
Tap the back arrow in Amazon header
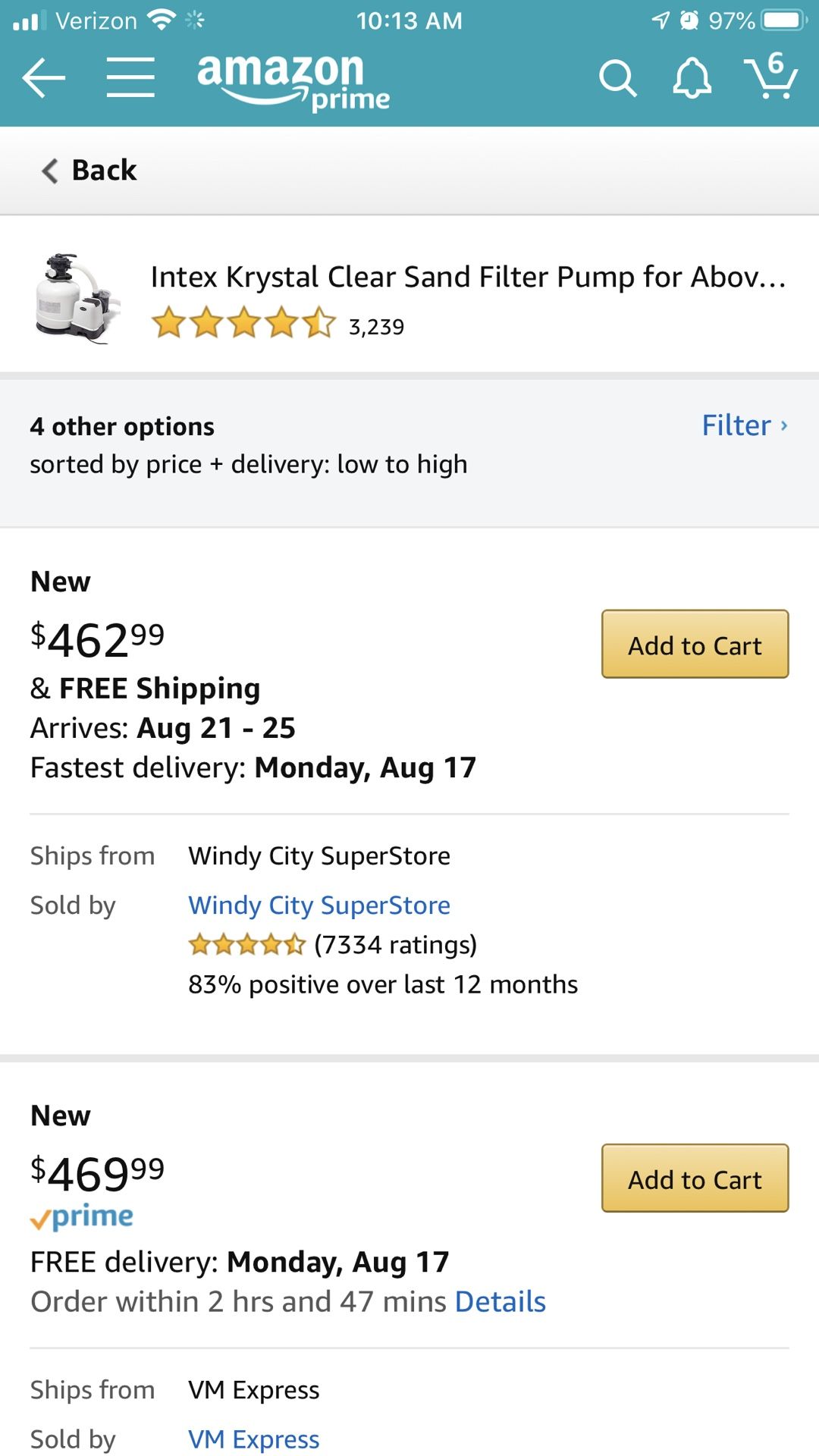pos(43,77)
